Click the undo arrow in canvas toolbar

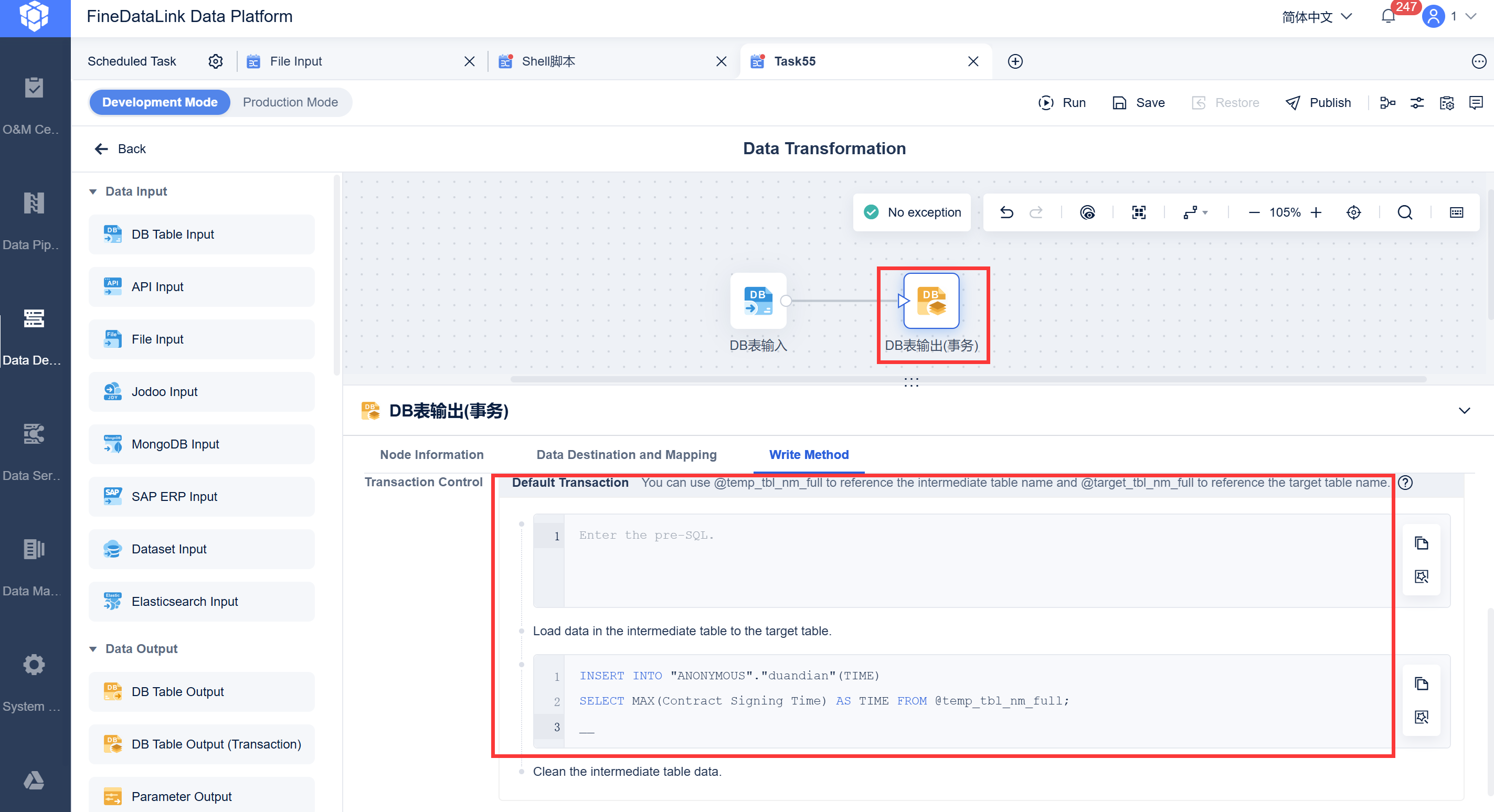(x=1007, y=213)
